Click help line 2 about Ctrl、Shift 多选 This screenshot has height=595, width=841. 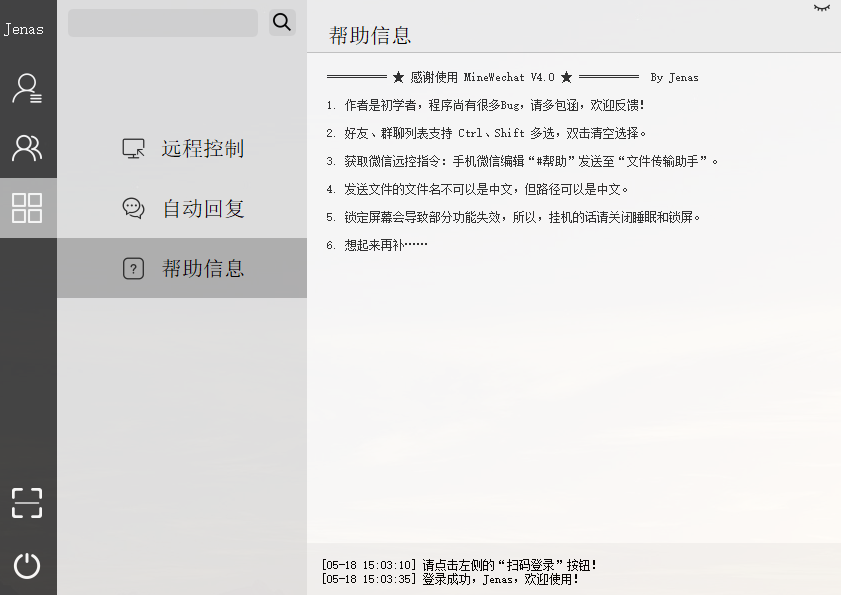click(486, 133)
